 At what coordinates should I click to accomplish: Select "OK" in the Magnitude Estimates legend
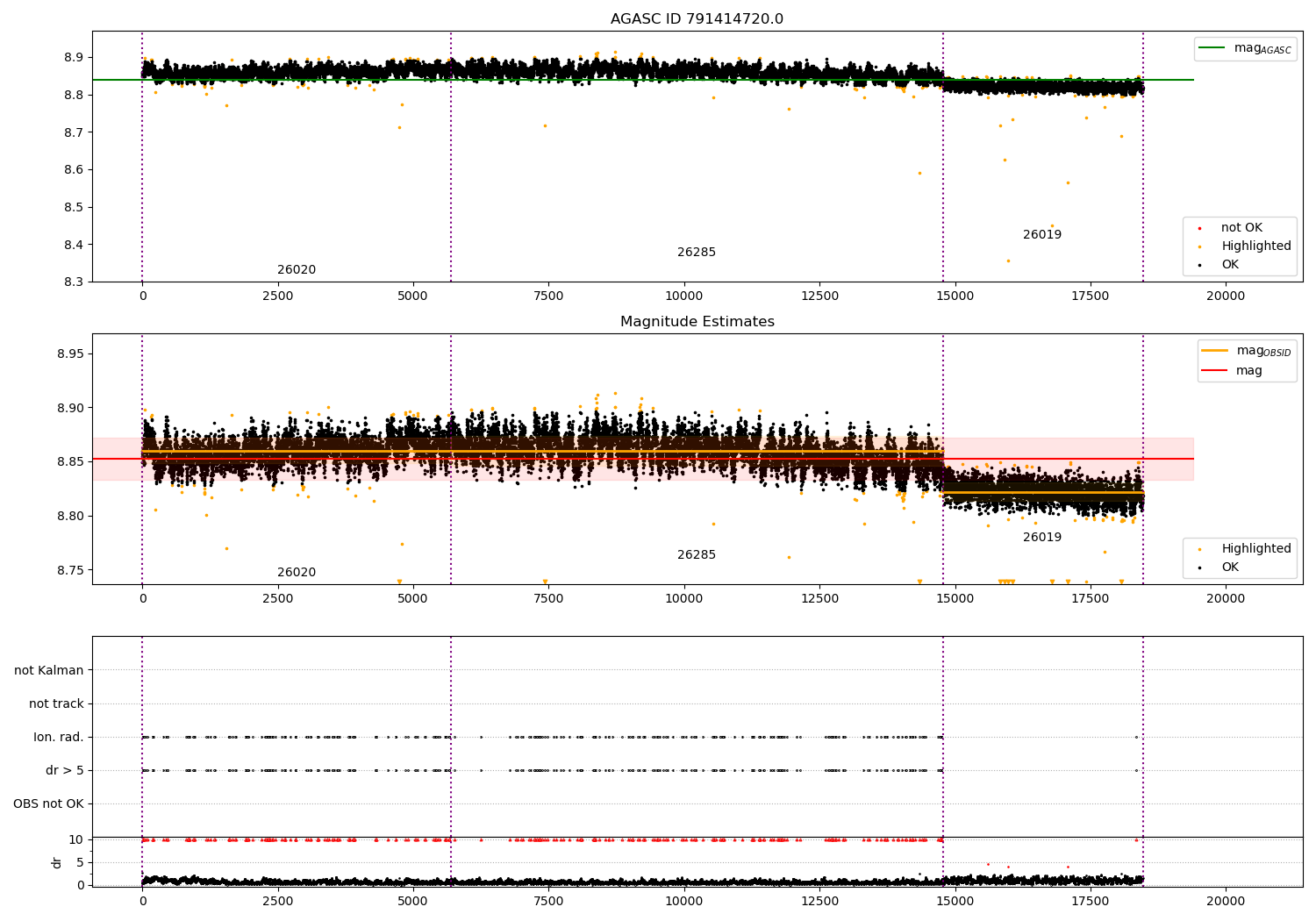(1230, 568)
